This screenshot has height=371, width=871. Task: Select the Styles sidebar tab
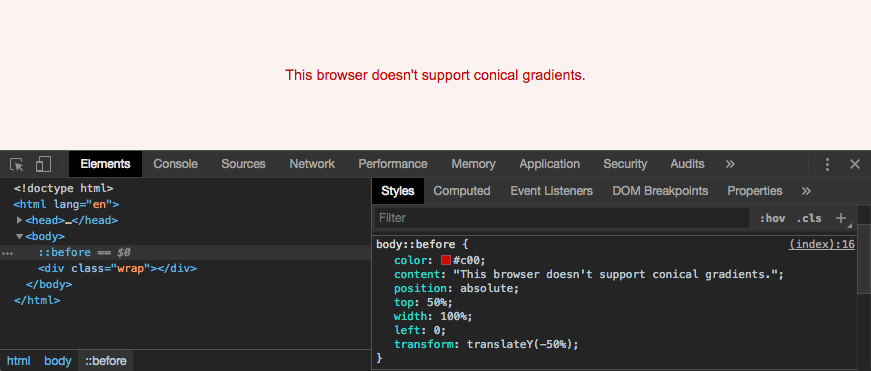pos(398,191)
